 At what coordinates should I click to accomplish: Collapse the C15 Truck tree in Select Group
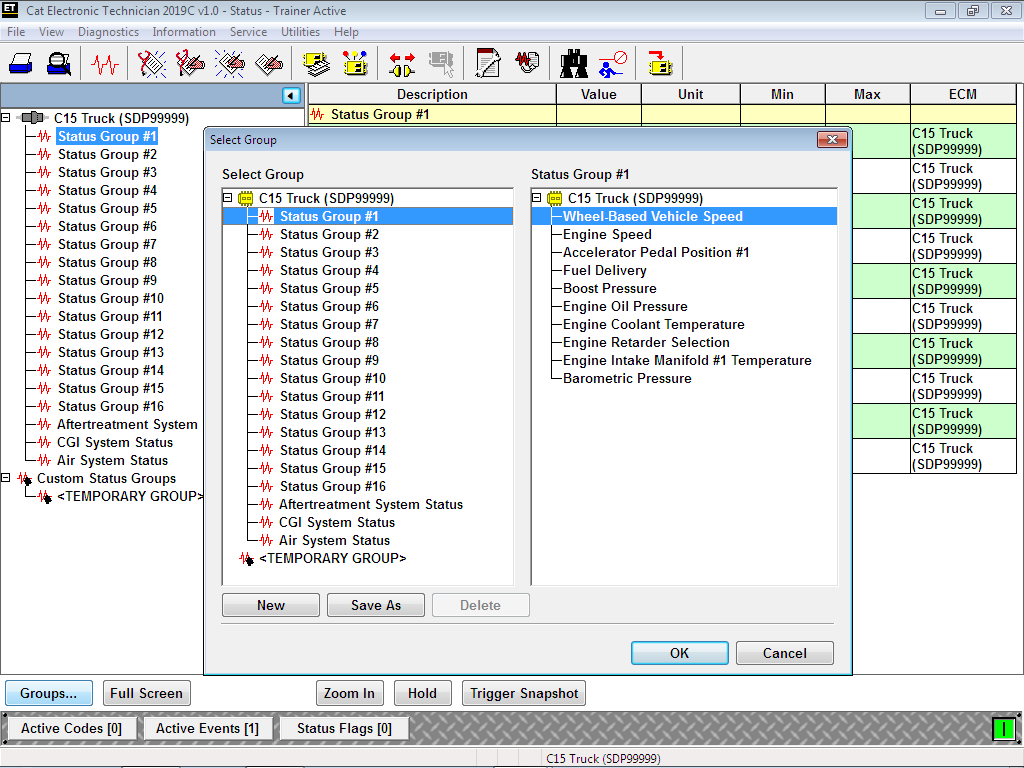pyautogui.click(x=228, y=198)
